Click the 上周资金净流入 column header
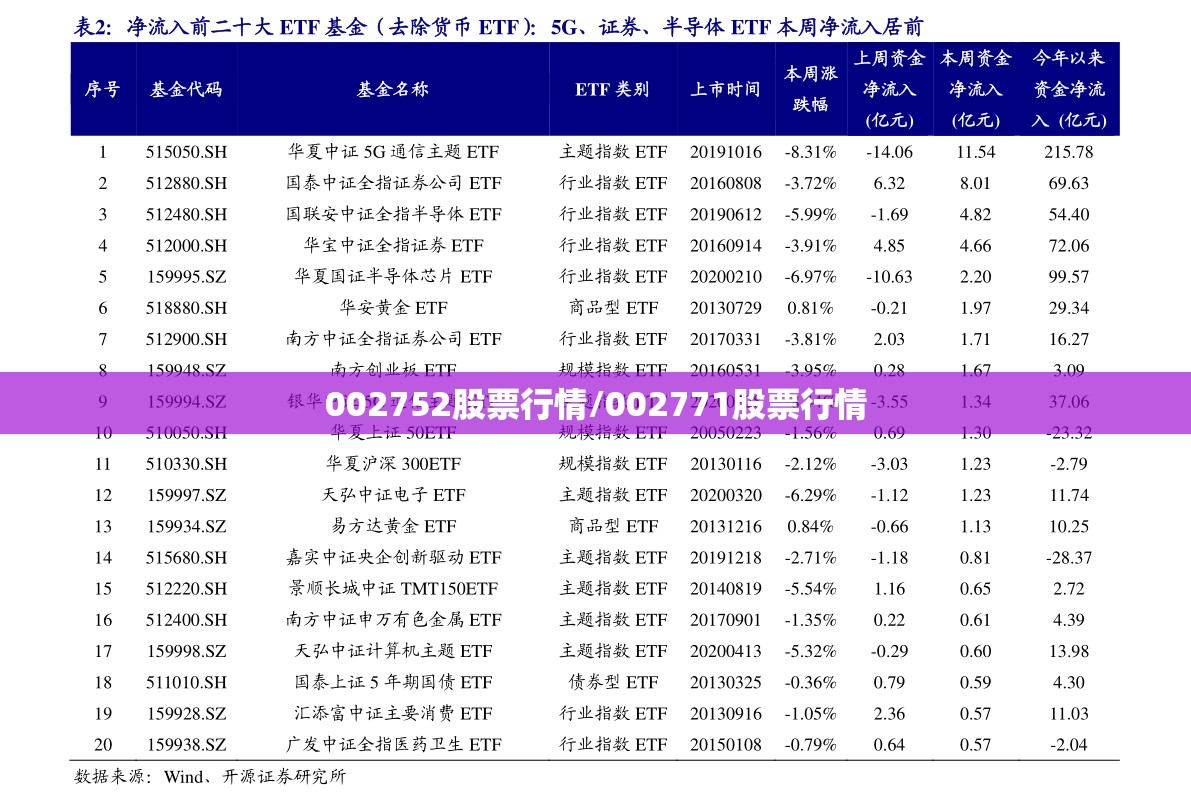The image size is (1191, 806). 889,89
